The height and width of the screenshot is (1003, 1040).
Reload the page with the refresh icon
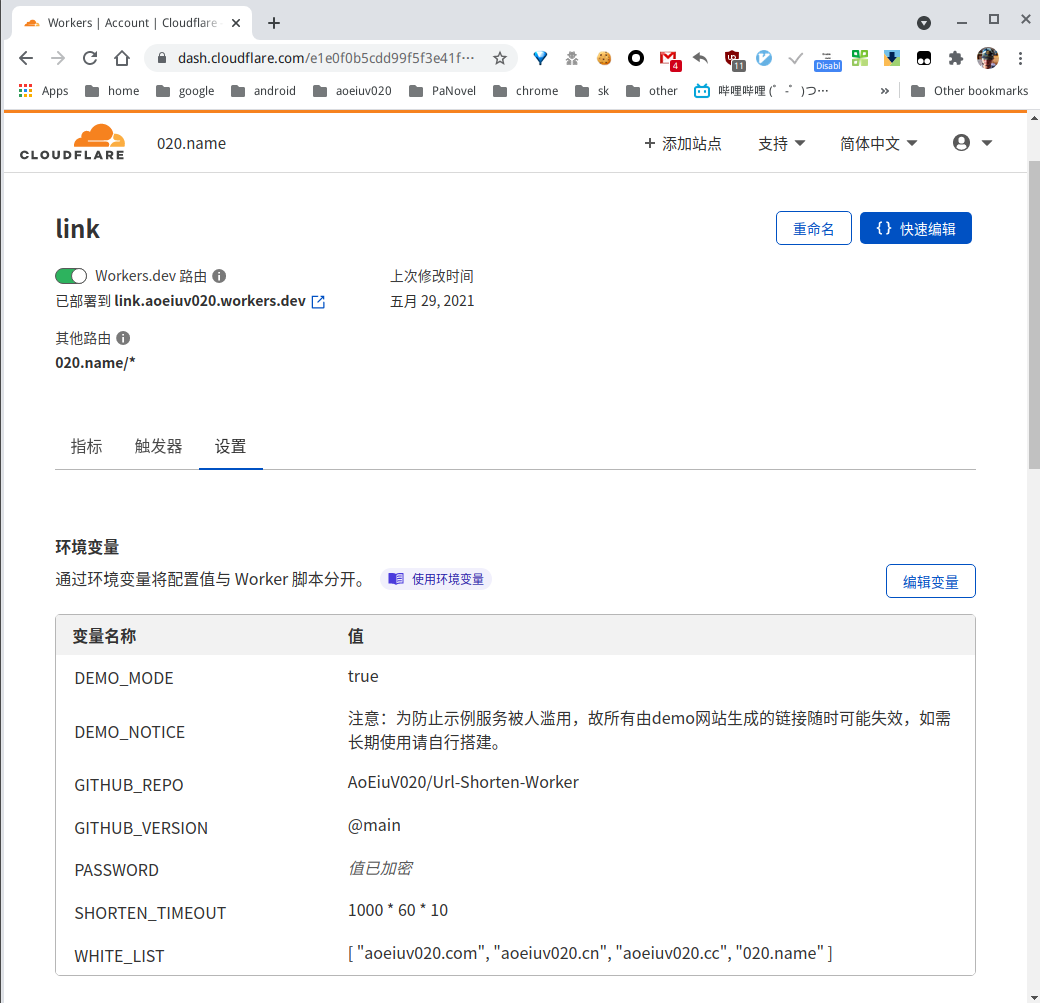90,58
